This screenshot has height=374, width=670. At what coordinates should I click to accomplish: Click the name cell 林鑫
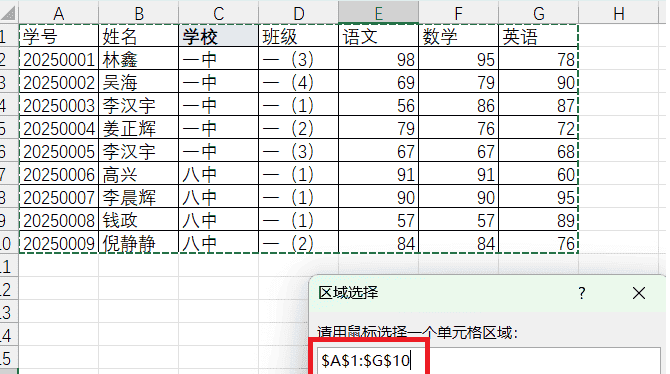[x=138, y=59]
